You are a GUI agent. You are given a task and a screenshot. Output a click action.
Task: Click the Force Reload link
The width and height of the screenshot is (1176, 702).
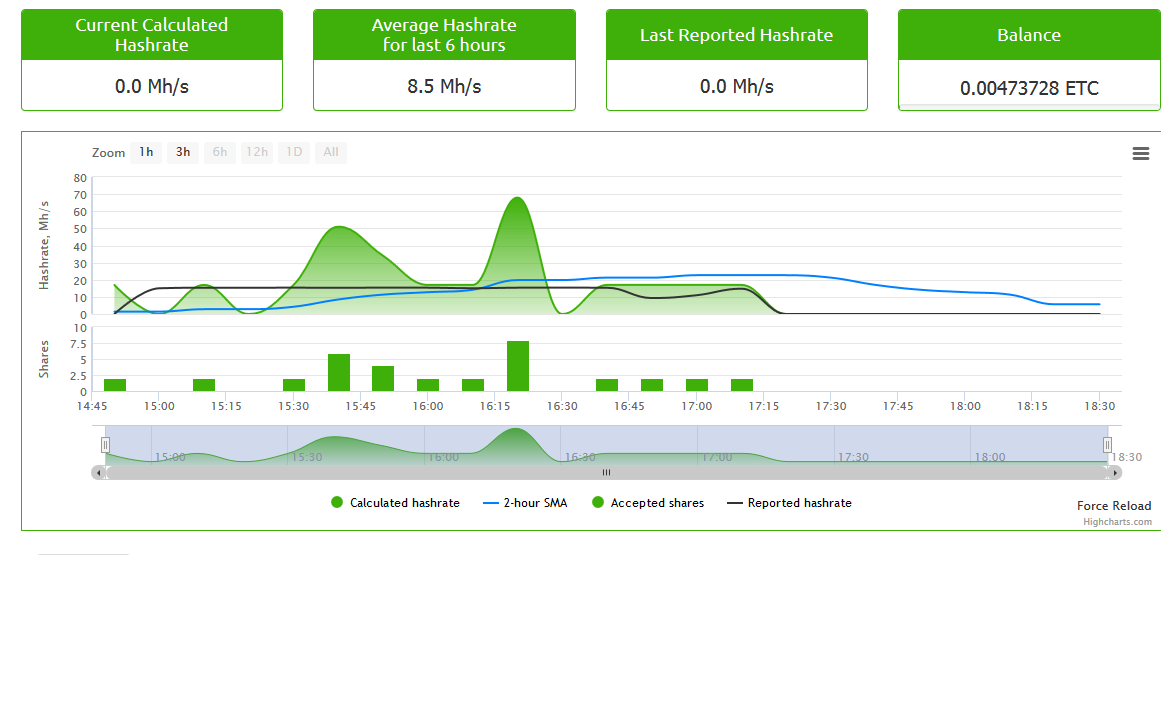pos(1114,506)
